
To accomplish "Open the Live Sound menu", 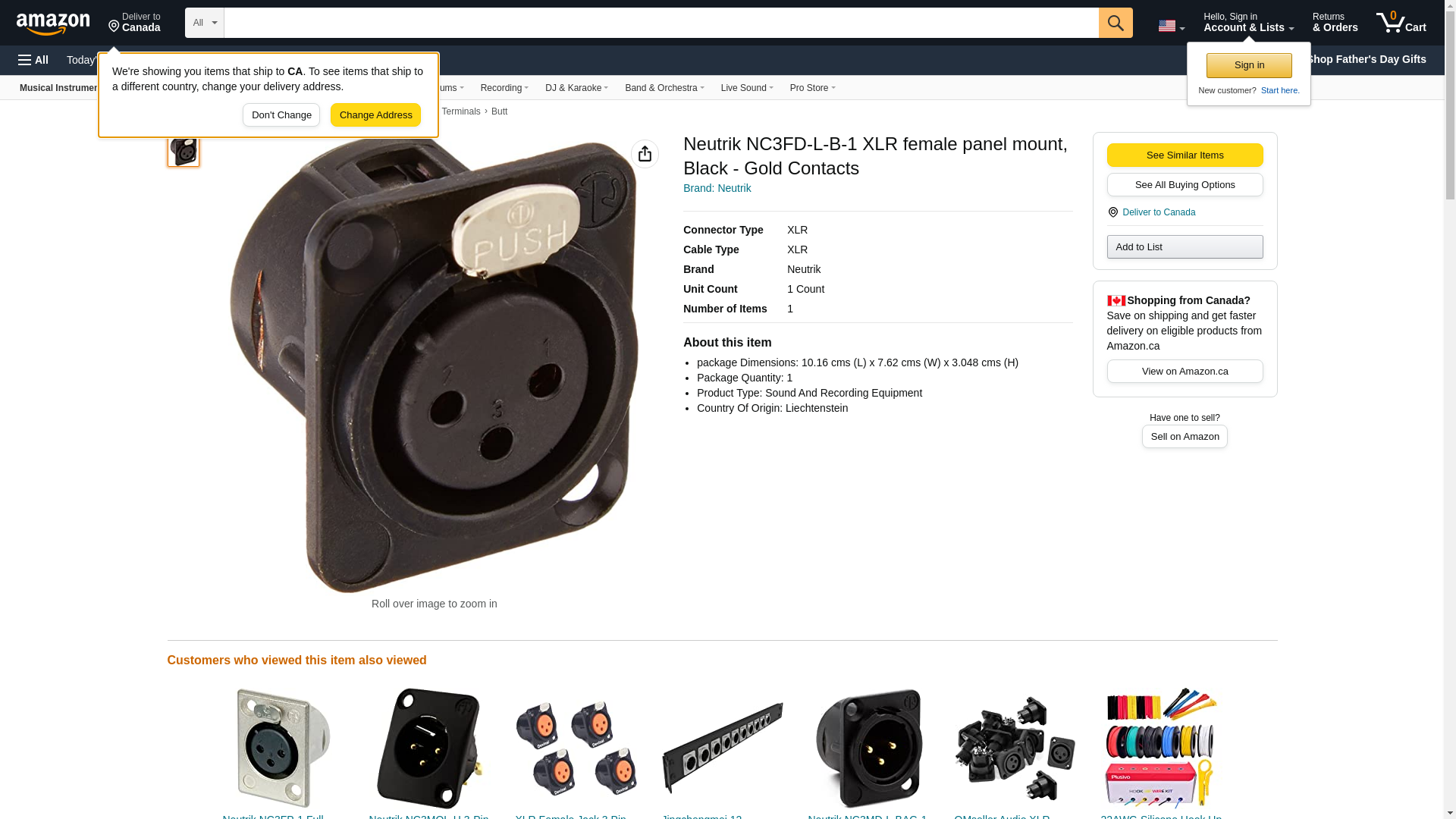I will click(747, 88).
